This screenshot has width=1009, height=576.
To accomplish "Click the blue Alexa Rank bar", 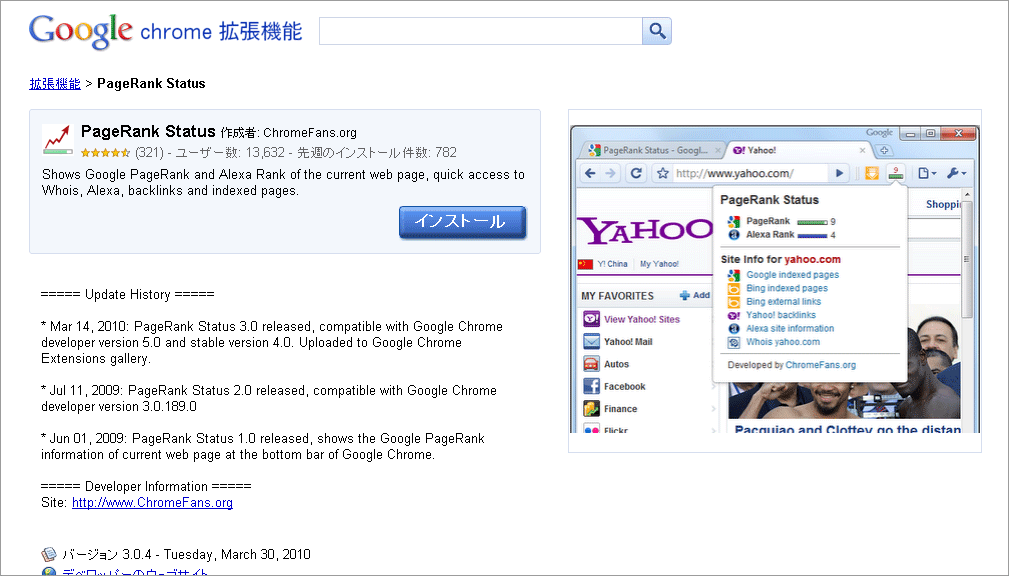I will click(812, 236).
